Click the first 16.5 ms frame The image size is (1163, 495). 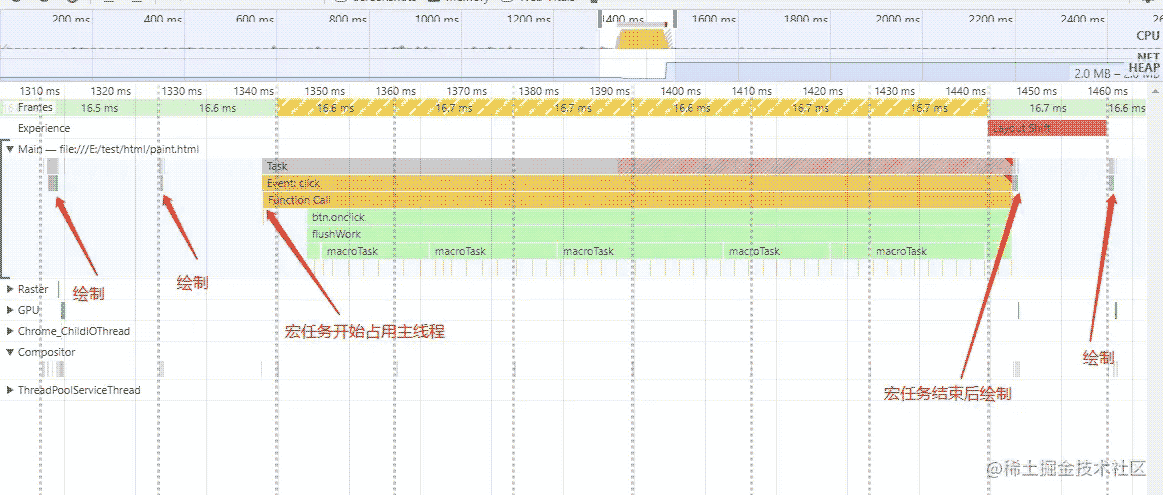pos(99,108)
